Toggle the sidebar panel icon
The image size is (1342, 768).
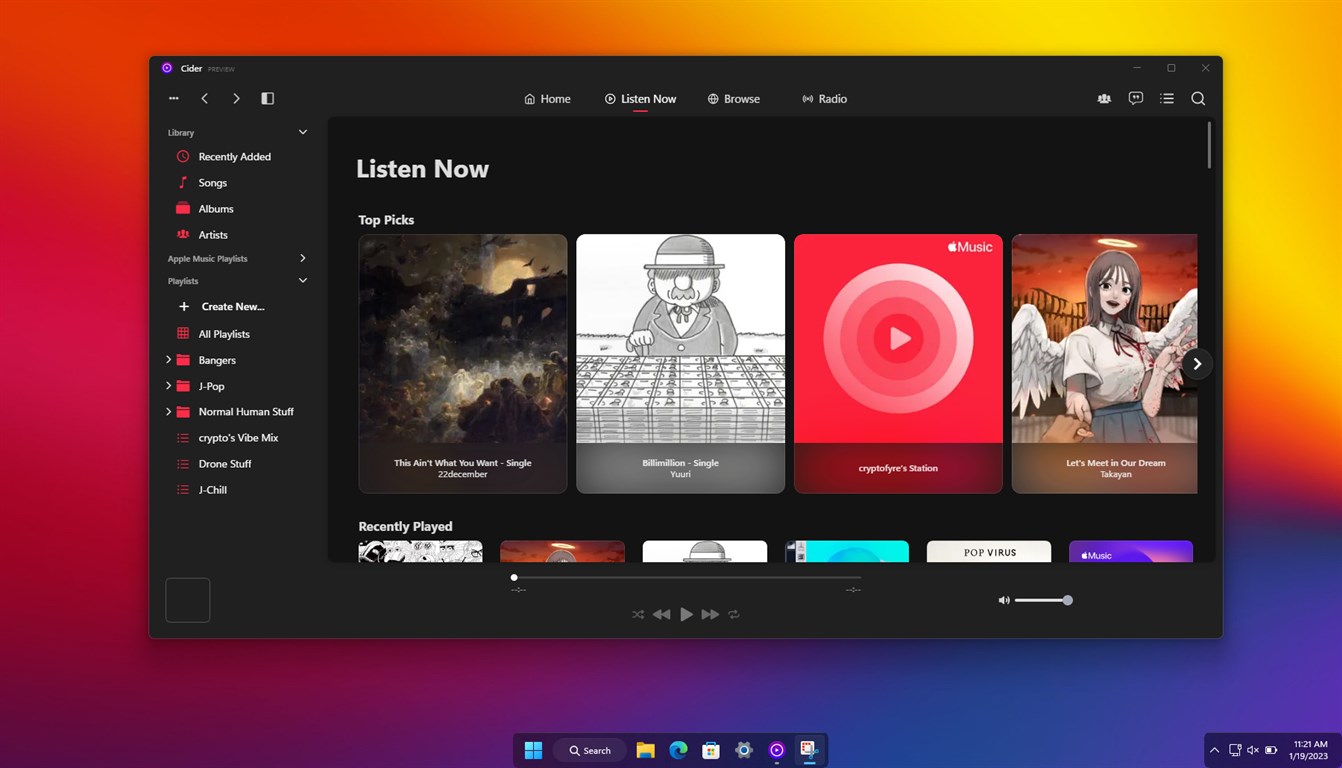267,98
